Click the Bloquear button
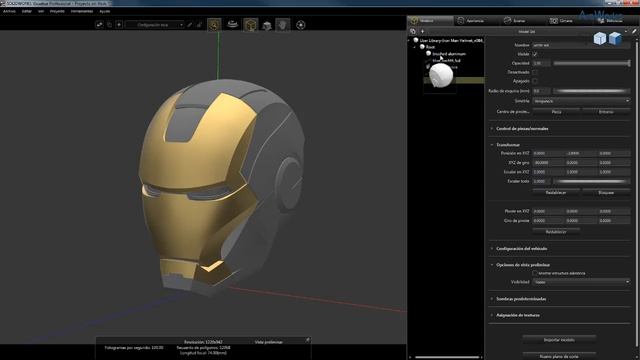The height and width of the screenshot is (360, 640). coord(606,192)
